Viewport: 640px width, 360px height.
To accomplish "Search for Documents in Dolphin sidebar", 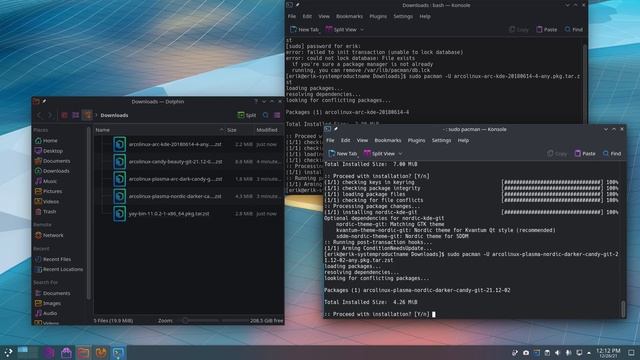I will point(53,293).
